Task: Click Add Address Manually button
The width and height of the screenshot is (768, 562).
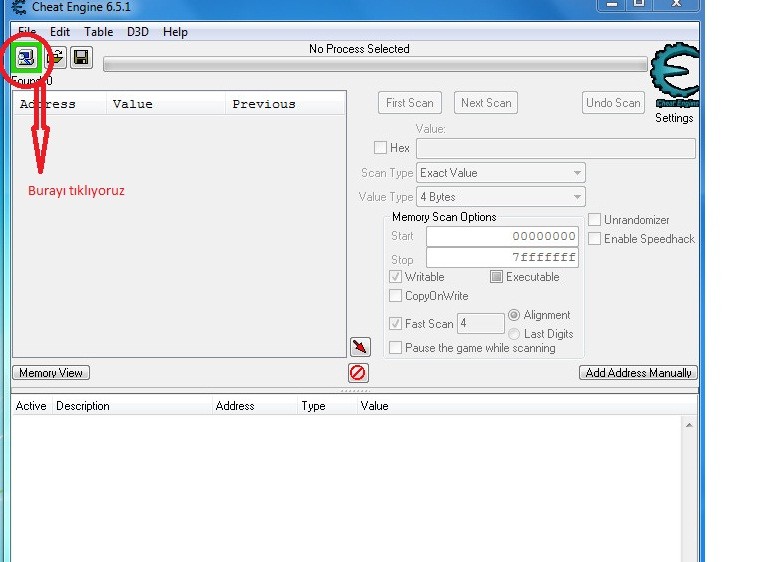Action: coord(638,373)
